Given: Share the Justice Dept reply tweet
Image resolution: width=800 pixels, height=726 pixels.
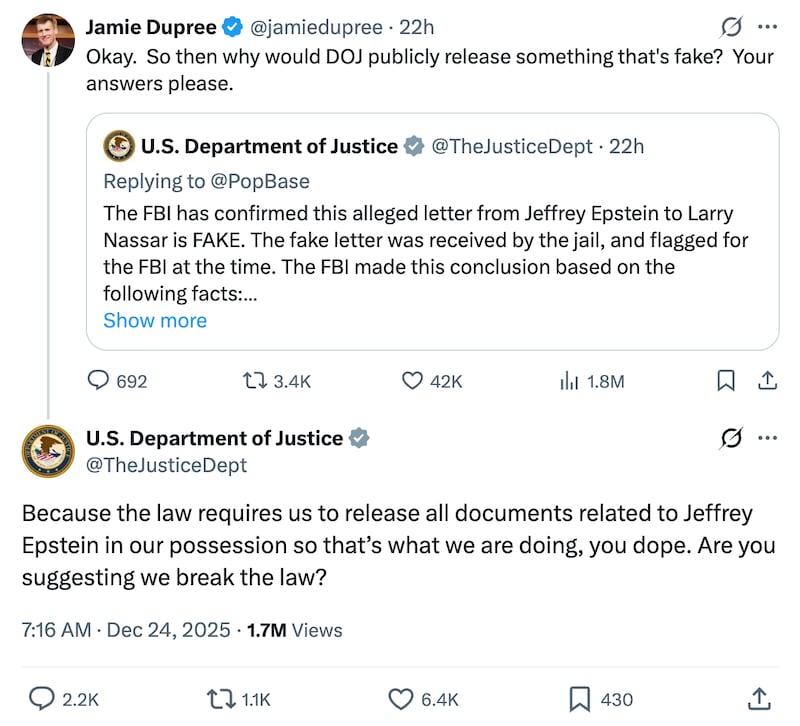Looking at the screenshot, I should point(758,698).
